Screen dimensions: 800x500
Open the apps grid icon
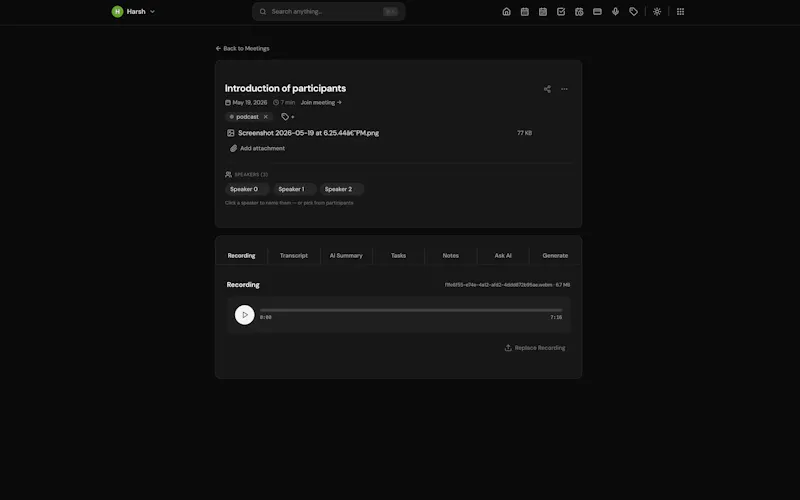click(x=680, y=12)
